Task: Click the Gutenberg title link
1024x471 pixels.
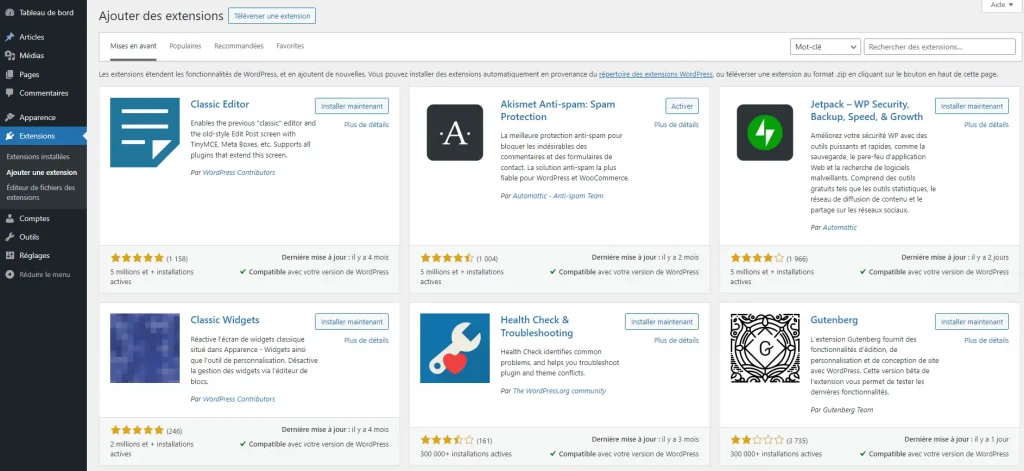Action: (834, 320)
